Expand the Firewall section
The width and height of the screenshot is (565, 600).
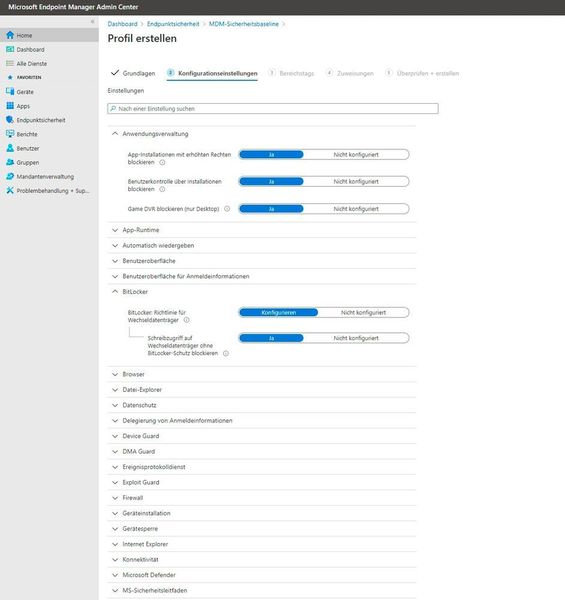click(262, 497)
